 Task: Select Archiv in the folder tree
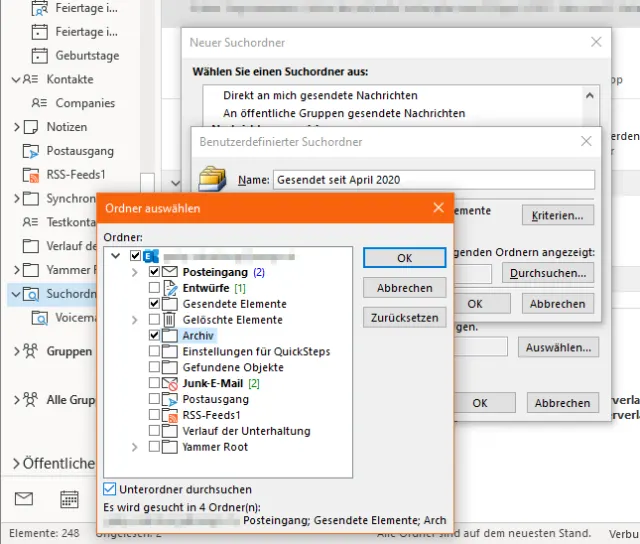pyautogui.click(x=198, y=336)
